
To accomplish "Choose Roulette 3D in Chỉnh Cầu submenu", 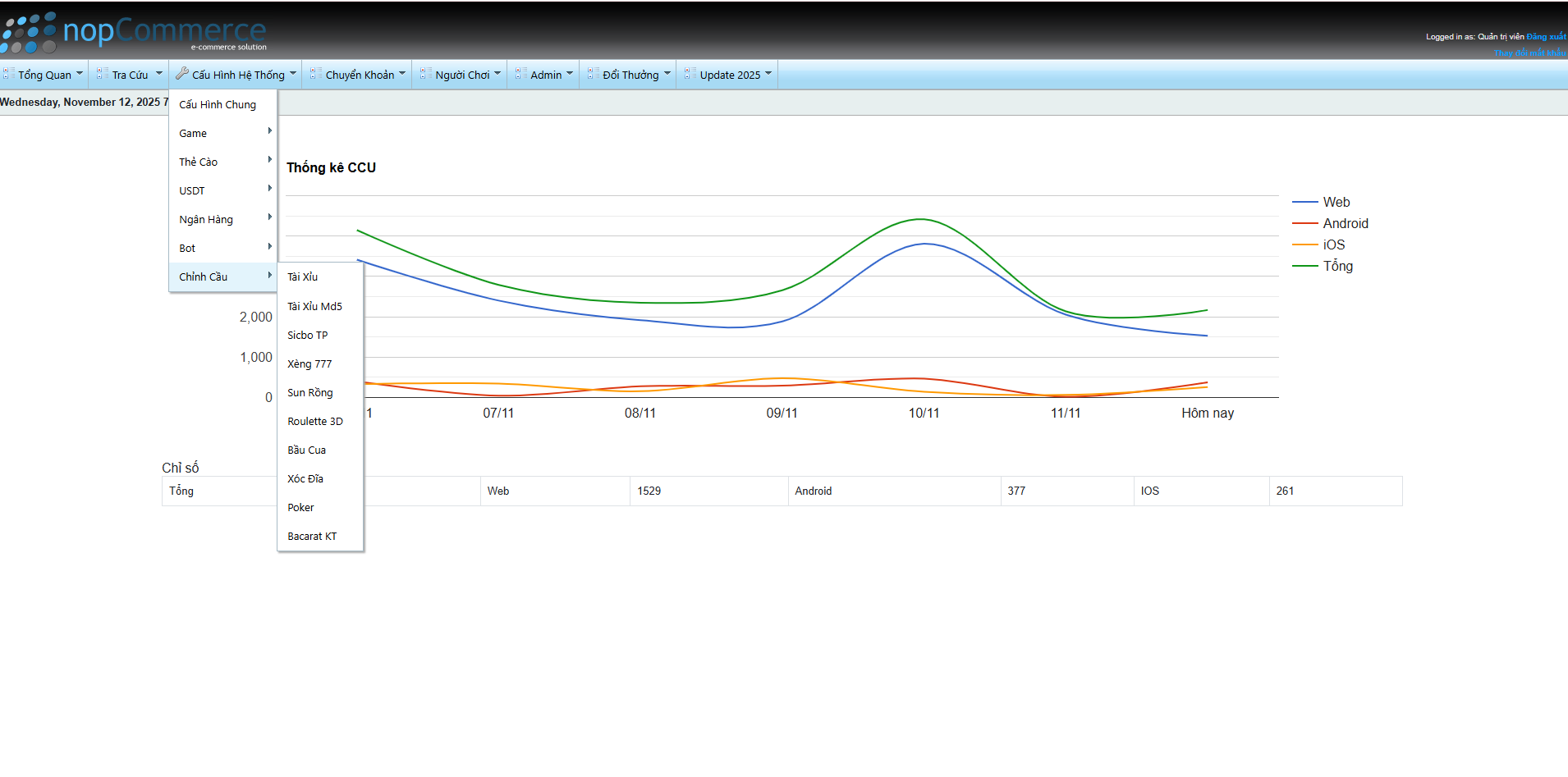I will [315, 421].
